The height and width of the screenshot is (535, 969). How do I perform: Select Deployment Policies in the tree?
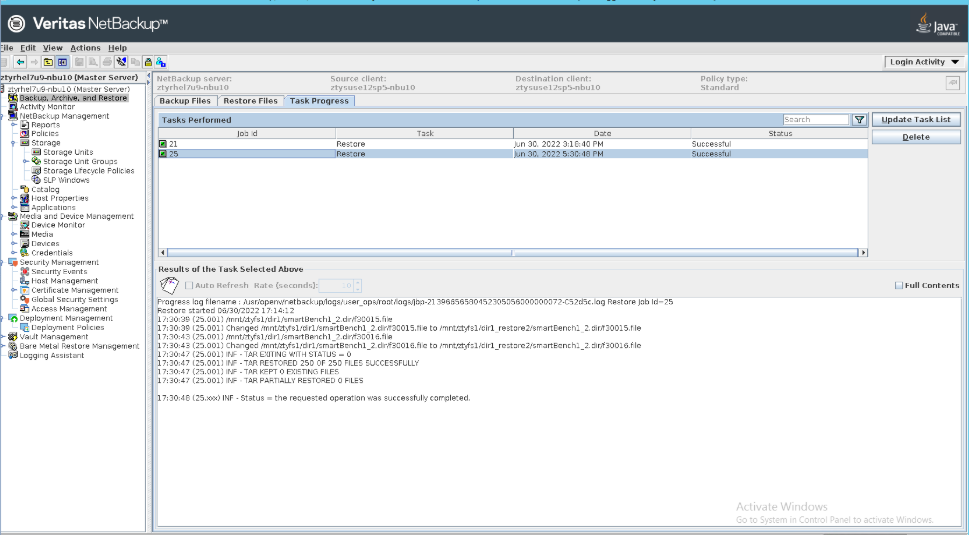click(67, 327)
